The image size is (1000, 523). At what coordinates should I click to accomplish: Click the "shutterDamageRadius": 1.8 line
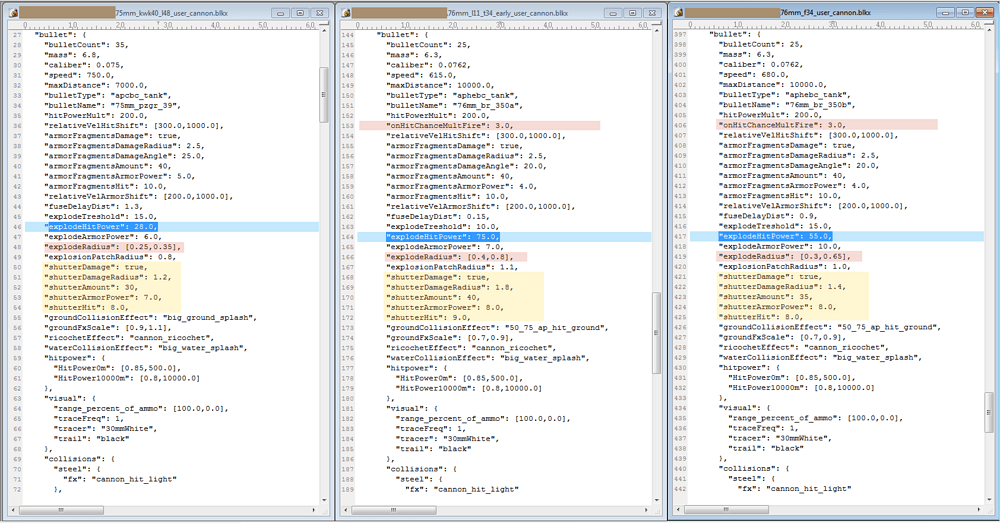tap(450, 288)
